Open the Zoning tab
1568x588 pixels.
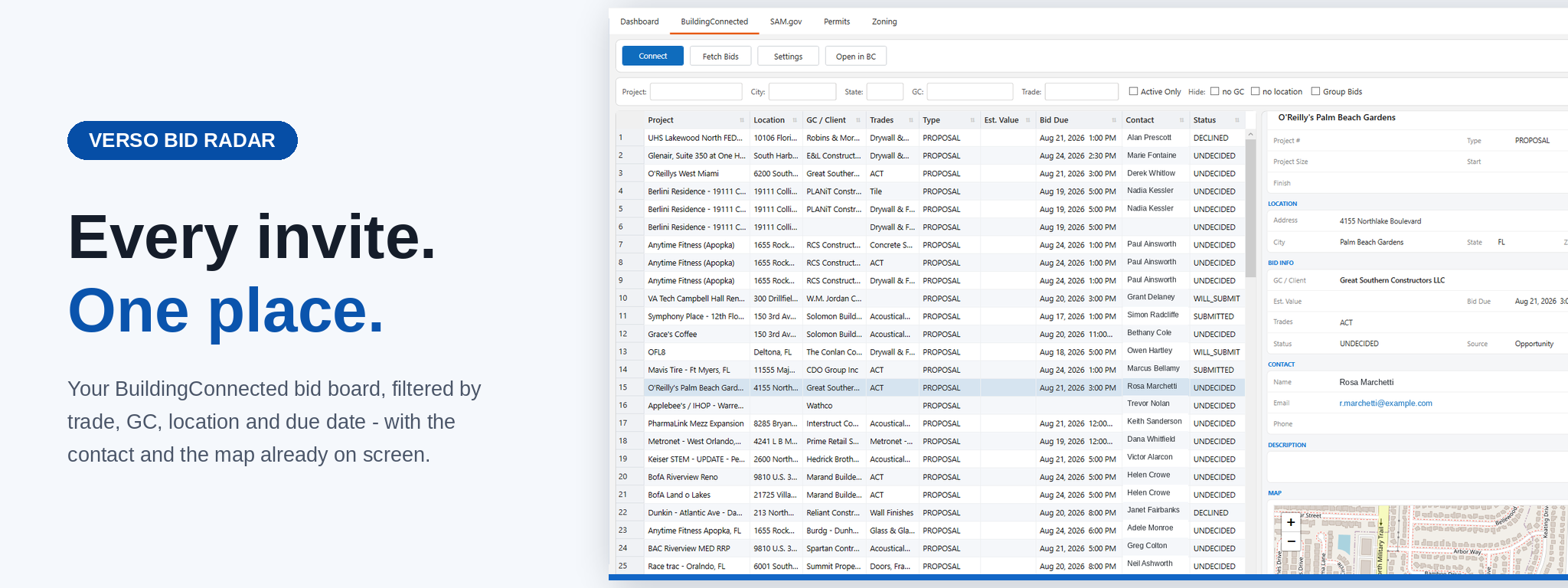[x=884, y=21]
